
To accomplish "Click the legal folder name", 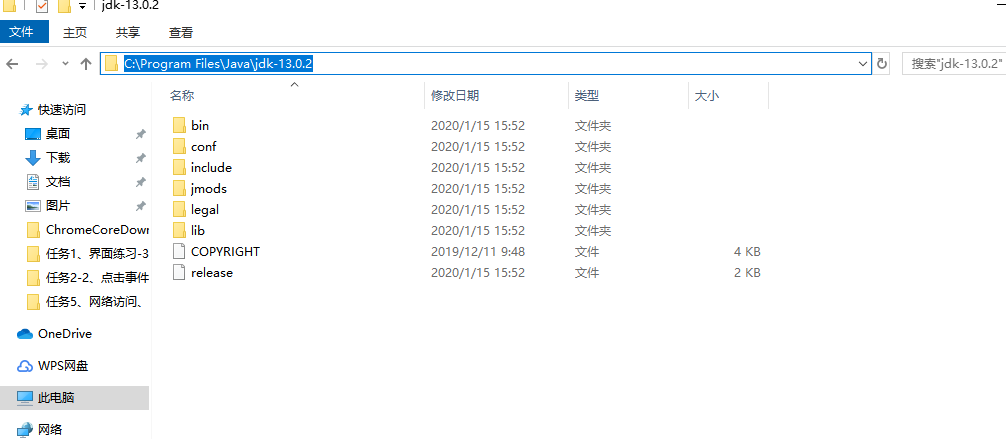I will tap(205, 209).
